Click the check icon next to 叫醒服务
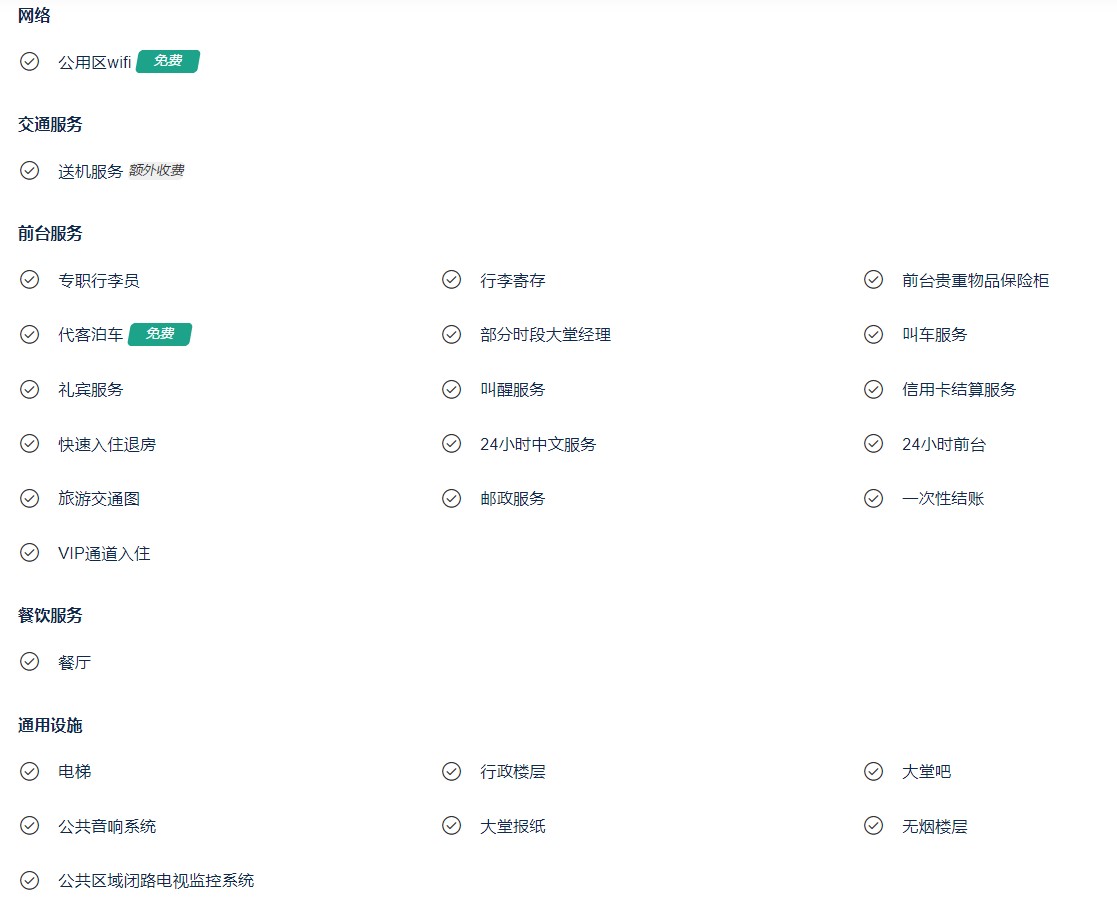 point(452,389)
